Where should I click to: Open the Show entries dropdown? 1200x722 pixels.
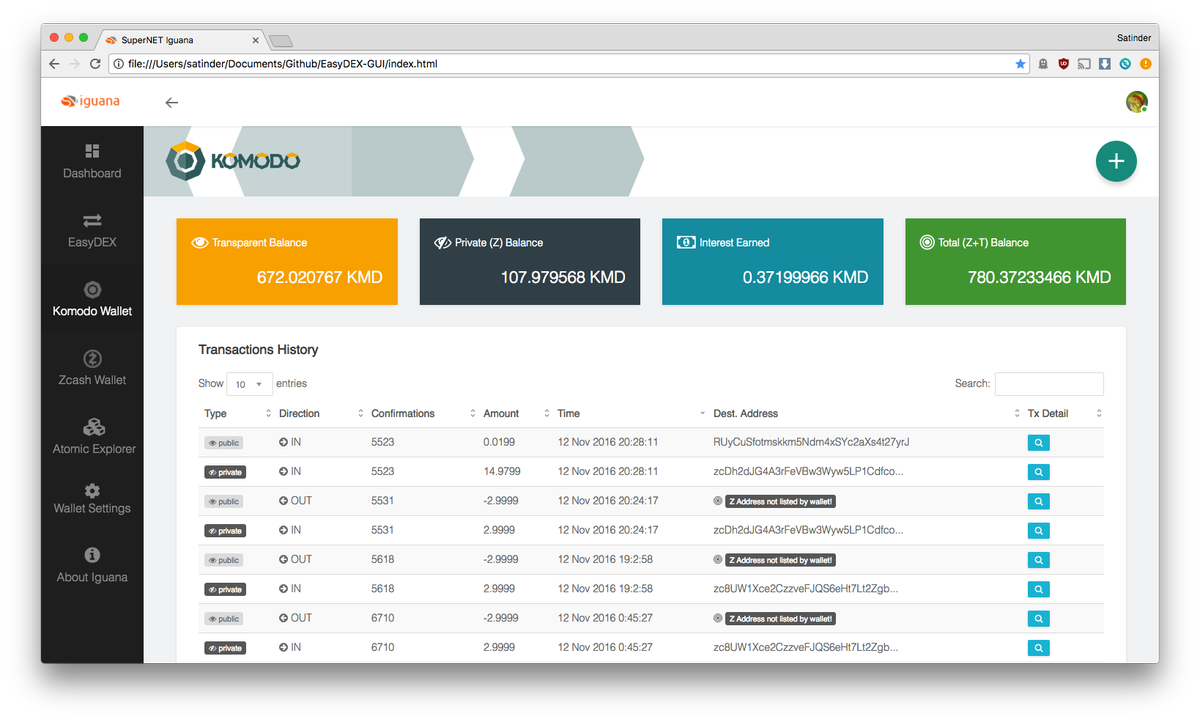pos(249,384)
